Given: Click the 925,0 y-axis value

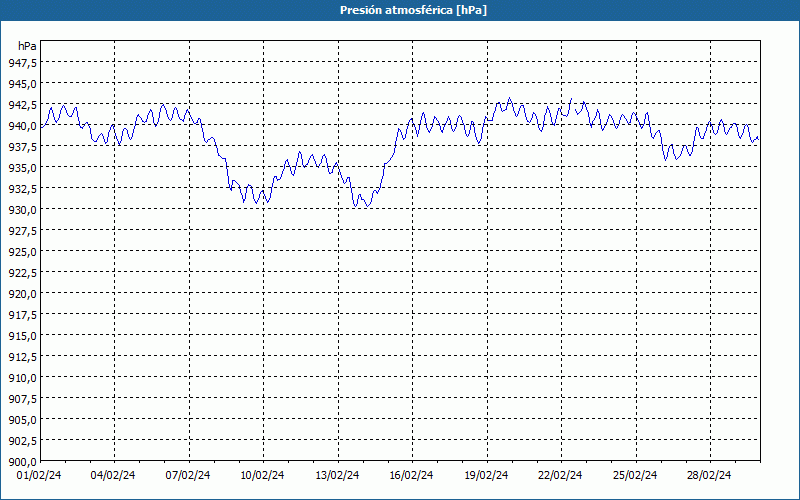Looking at the screenshot, I should pos(21,252).
